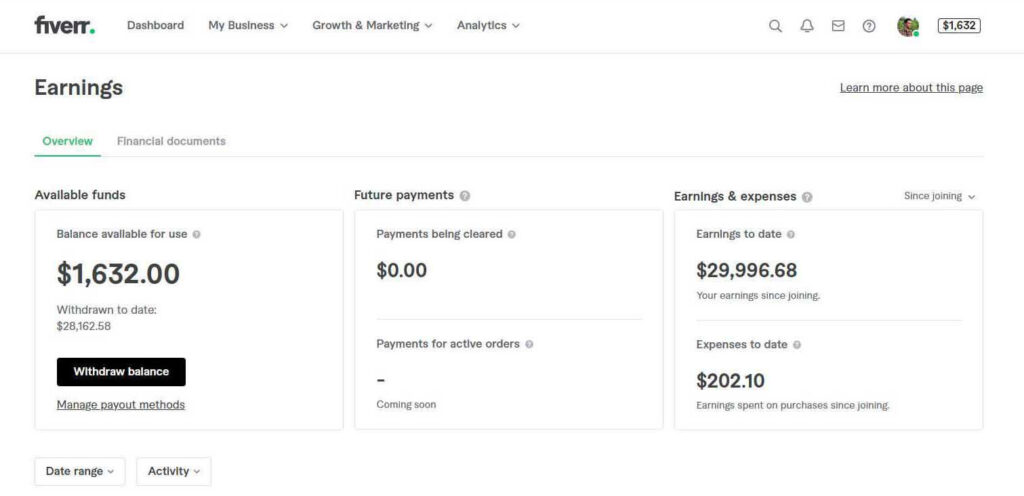This screenshot has height=496, width=1024.
Task: Click the Fiverr logo
Action: coord(65,25)
